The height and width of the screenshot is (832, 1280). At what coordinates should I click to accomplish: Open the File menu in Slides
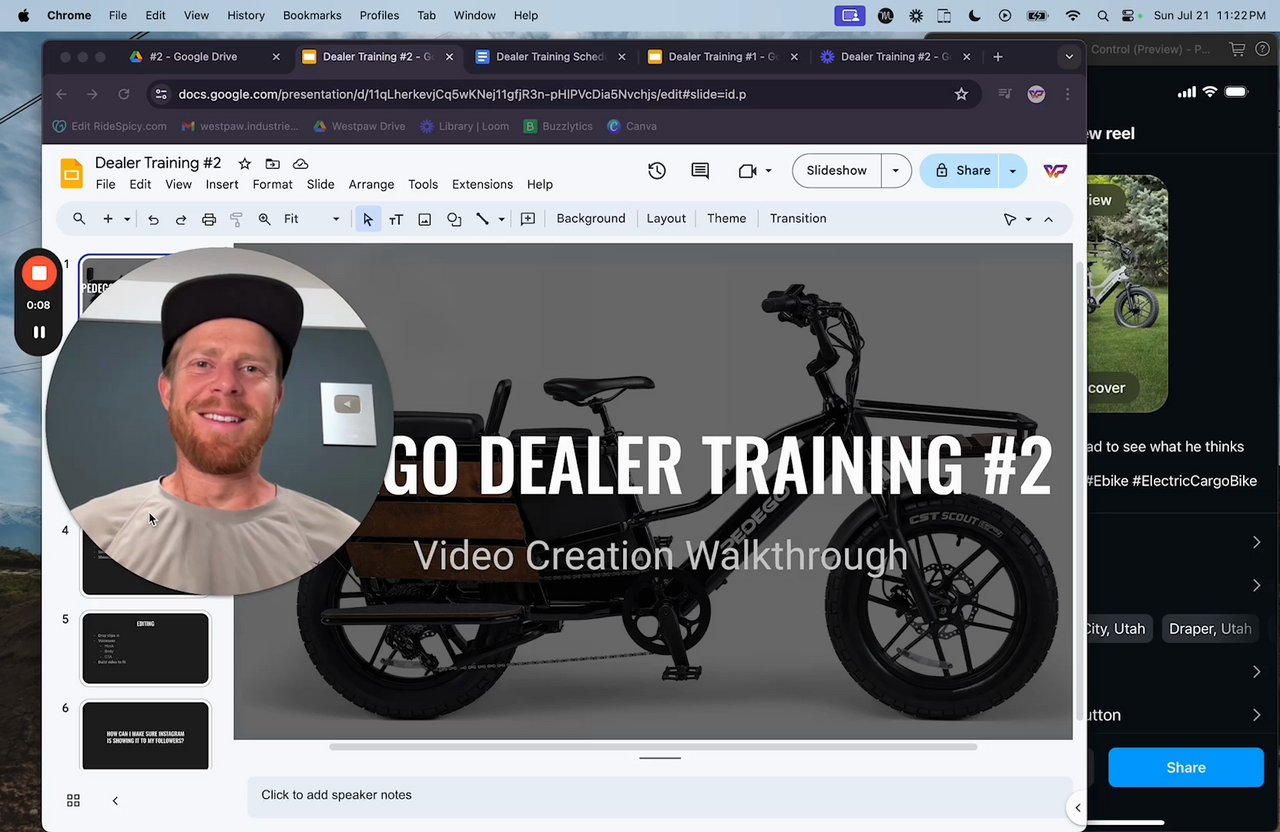click(x=105, y=185)
